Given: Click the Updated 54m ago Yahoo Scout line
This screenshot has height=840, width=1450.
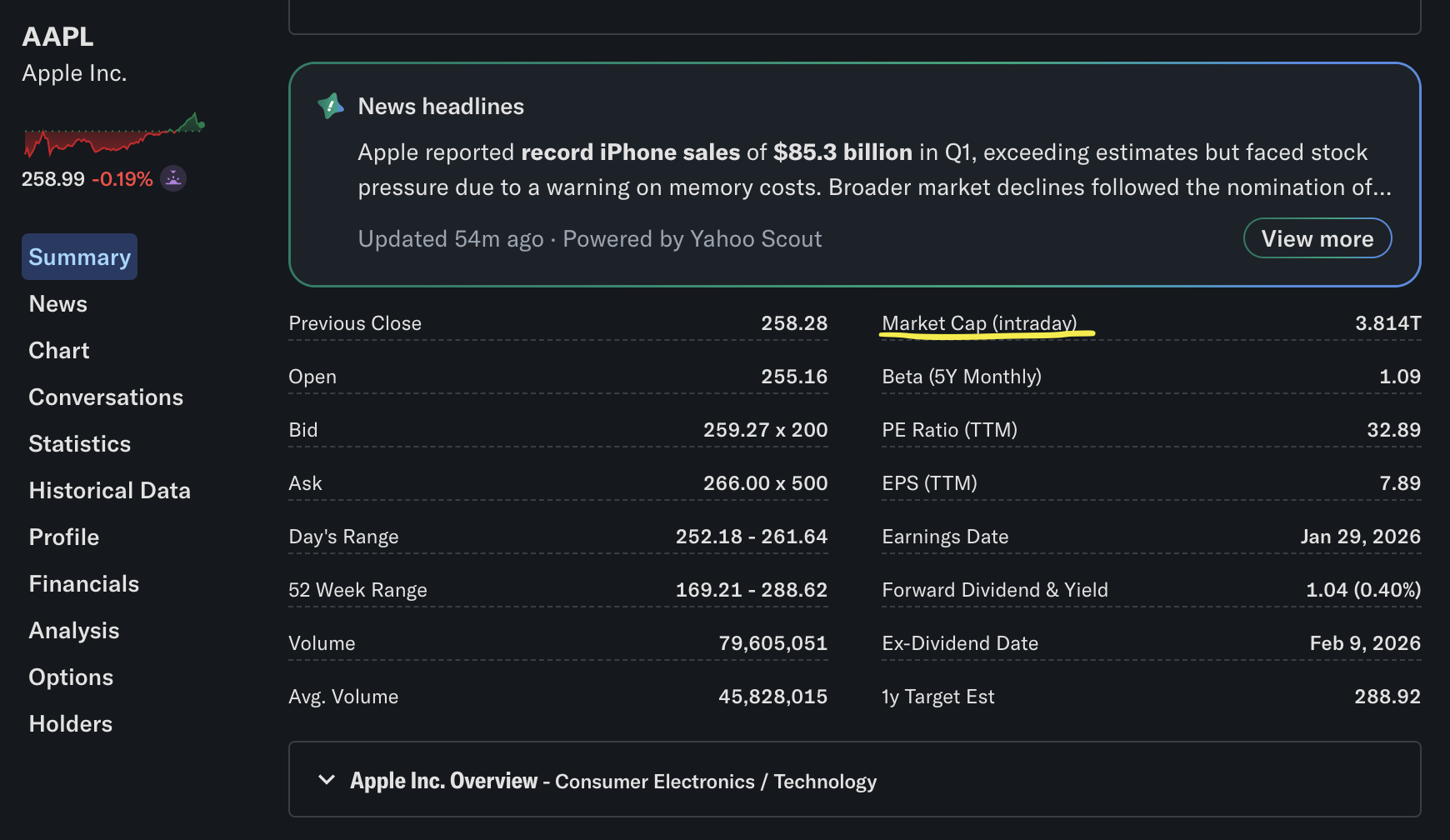Looking at the screenshot, I should (x=590, y=239).
